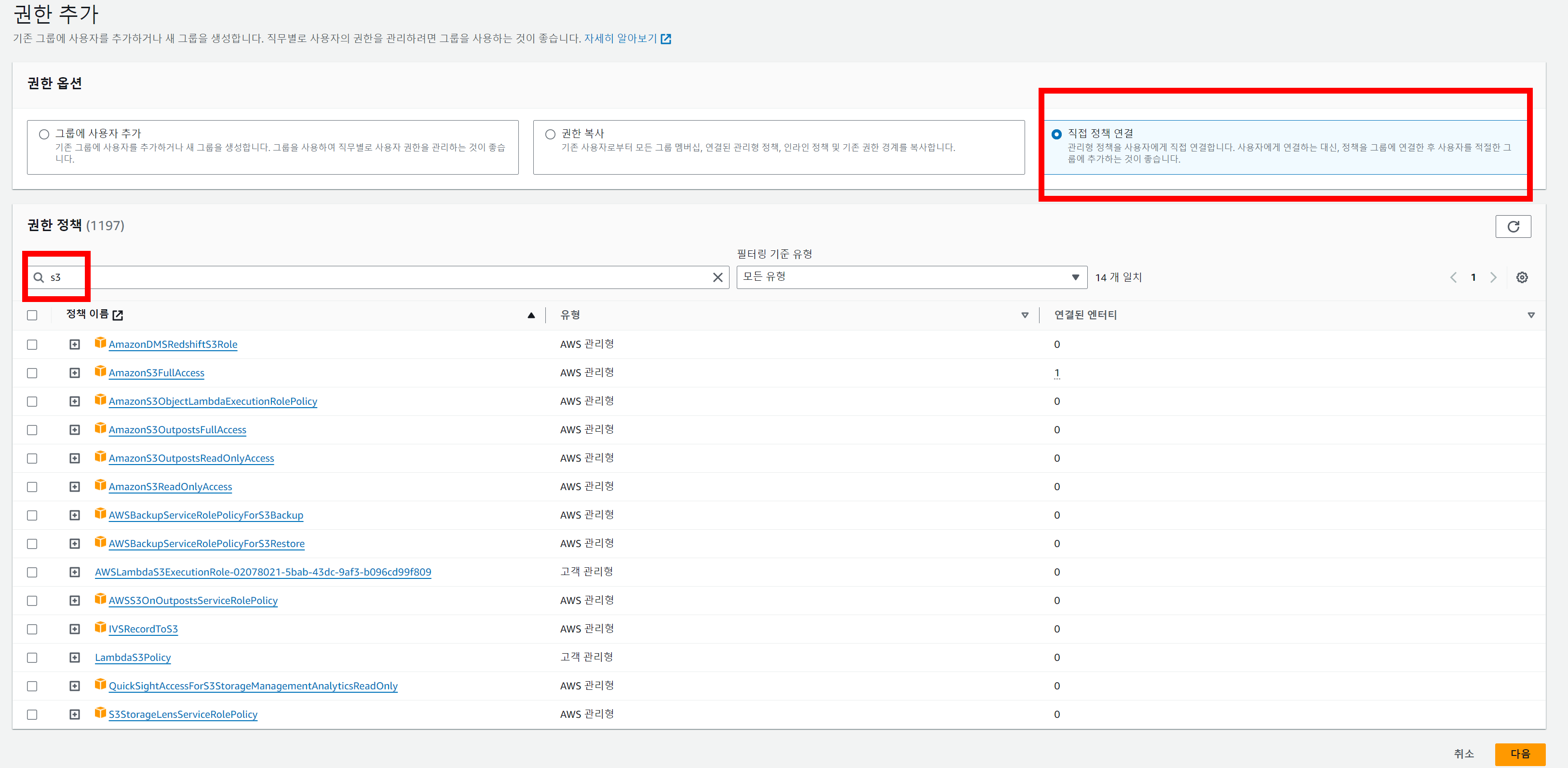Click the refresh policies icon button
This screenshot has width=1568, height=768.
pyautogui.click(x=1513, y=227)
